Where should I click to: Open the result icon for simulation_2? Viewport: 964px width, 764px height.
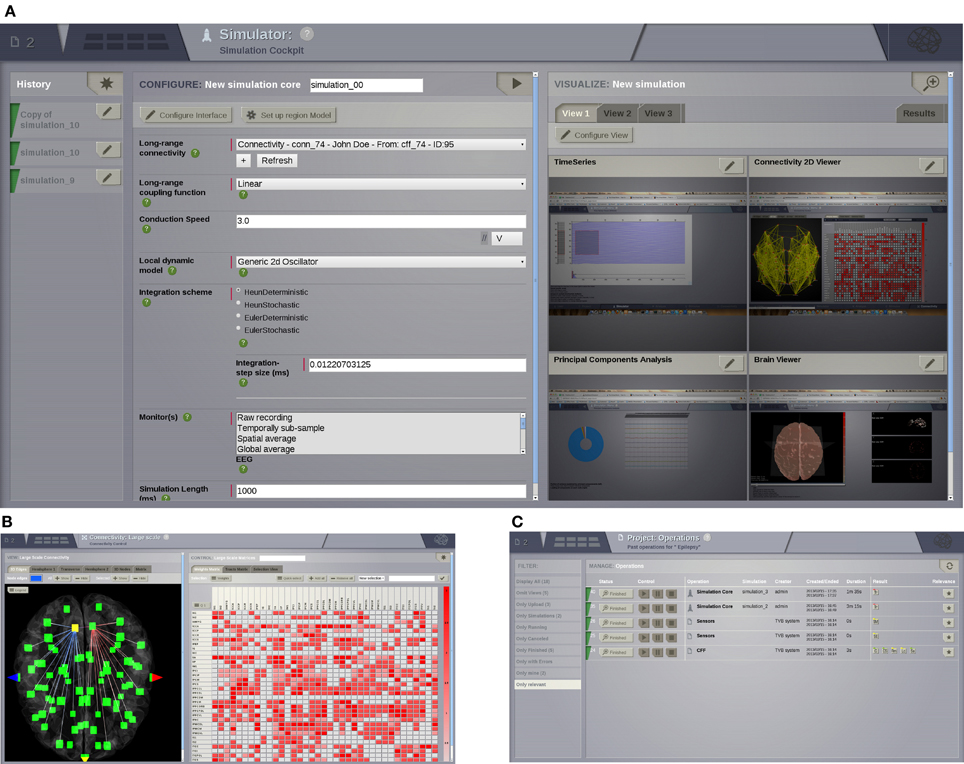coord(875,607)
